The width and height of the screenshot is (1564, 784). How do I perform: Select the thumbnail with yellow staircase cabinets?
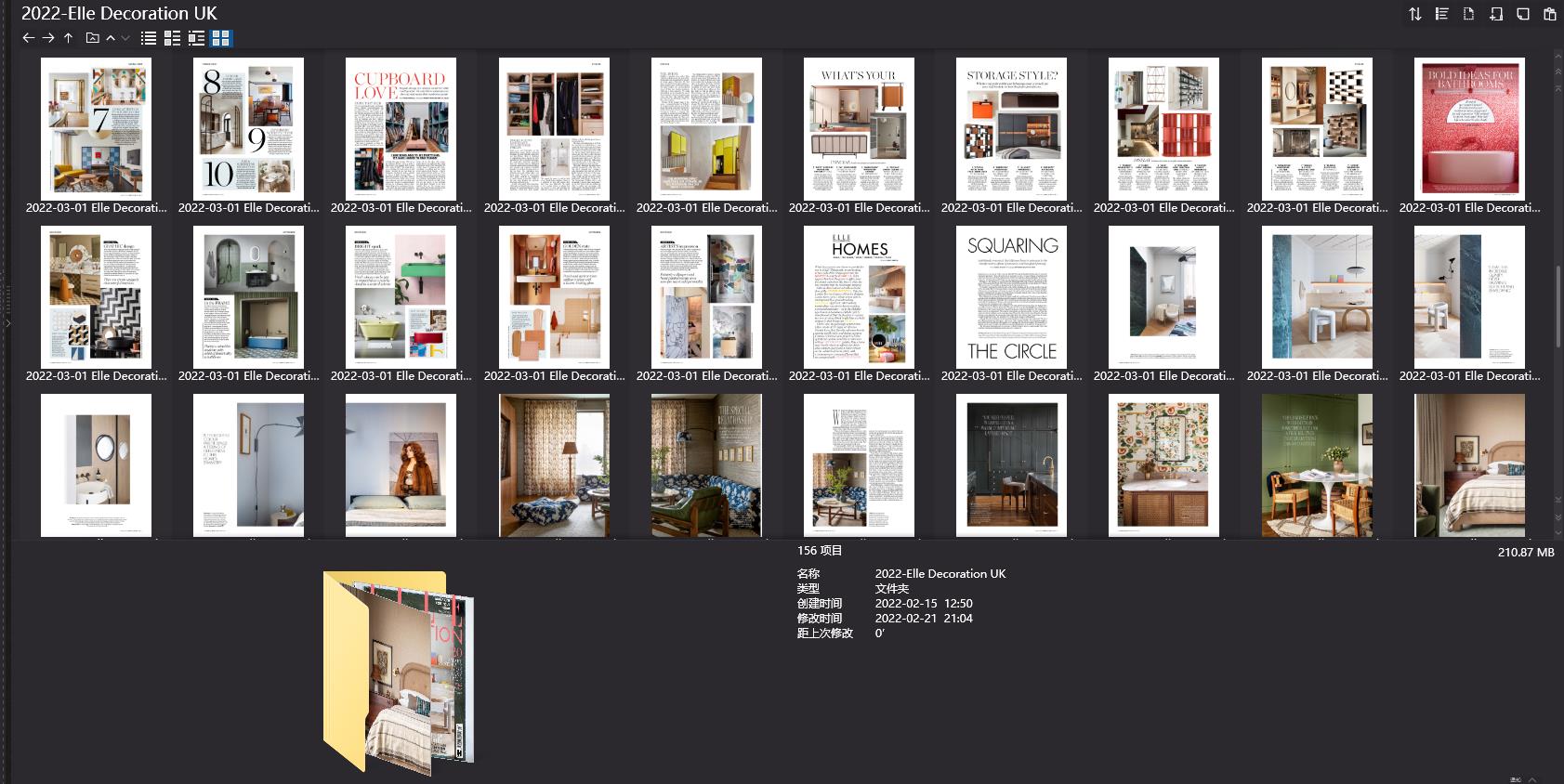pos(706,128)
